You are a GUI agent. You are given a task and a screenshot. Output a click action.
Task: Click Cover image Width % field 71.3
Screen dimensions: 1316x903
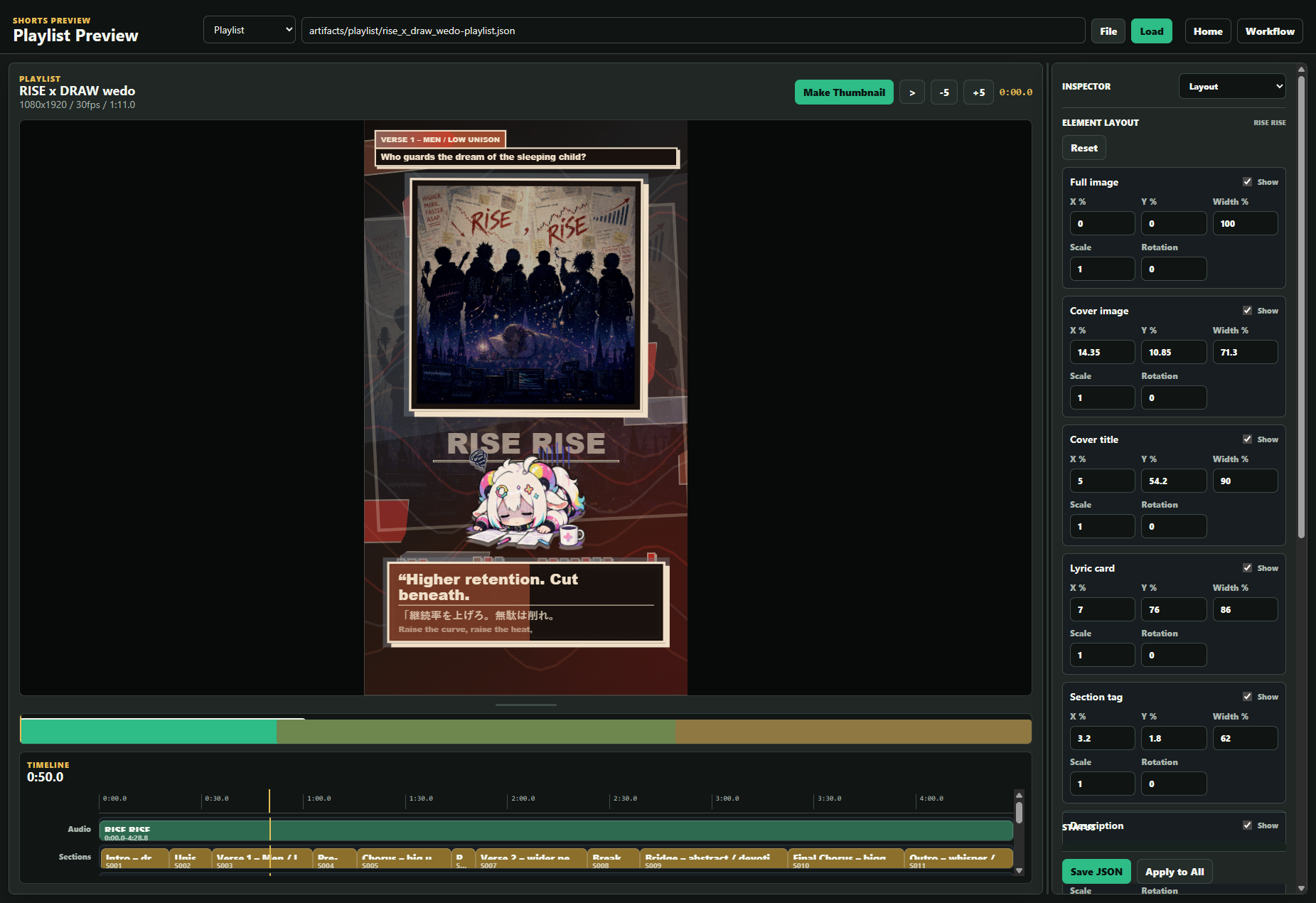pos(1245,352)
